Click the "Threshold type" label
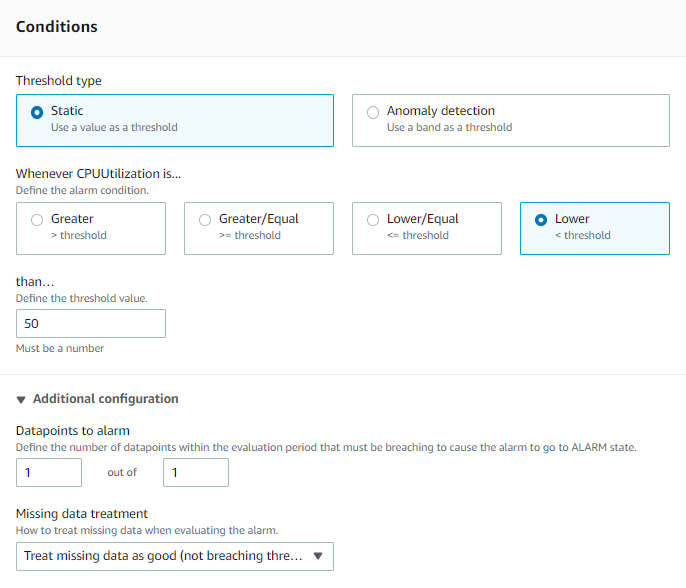This screenshot has height=588, width=686. pyautogui.click(x=59, y=81)
